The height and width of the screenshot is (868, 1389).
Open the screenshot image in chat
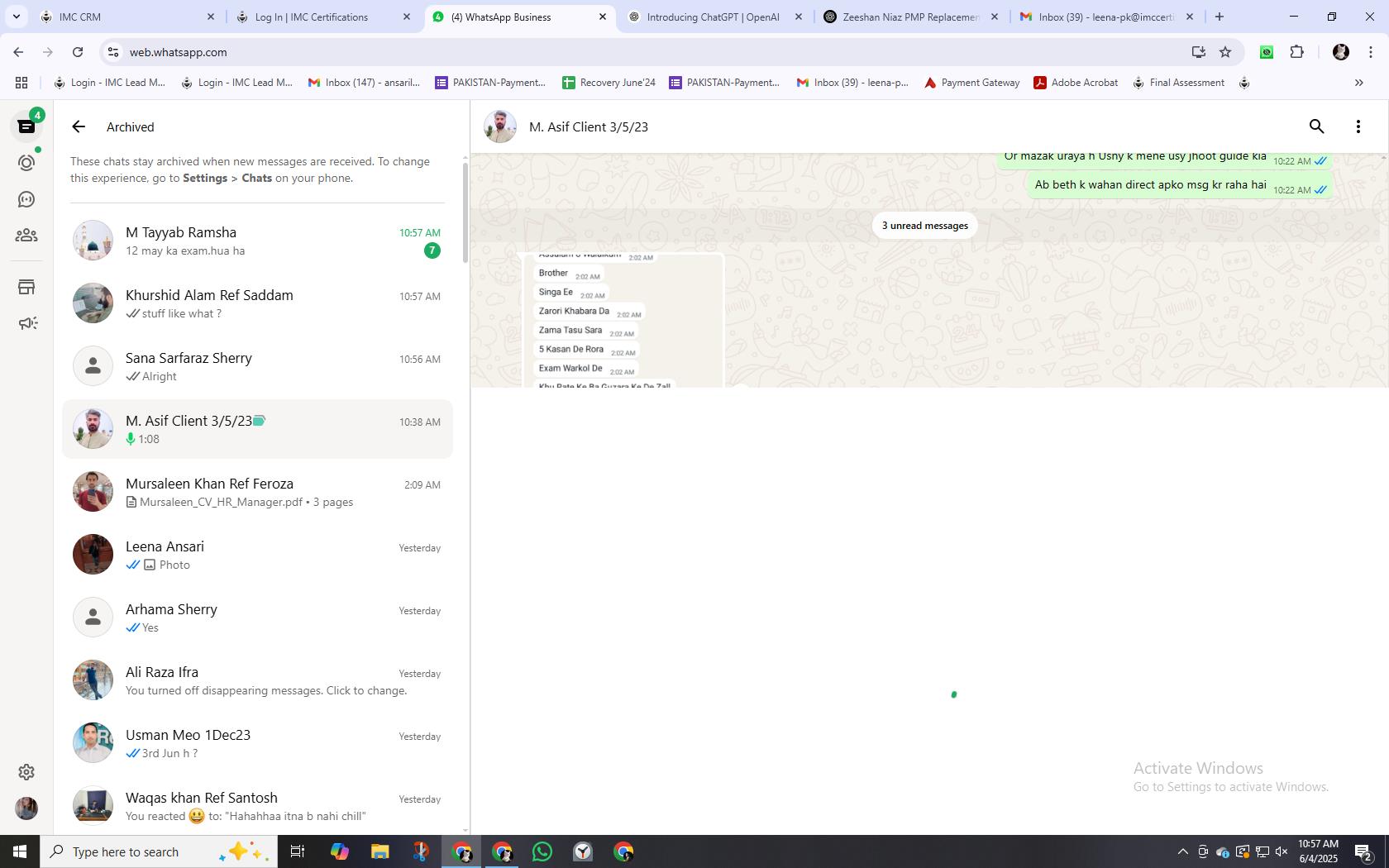pyautogui.click(x=624, y=321)
